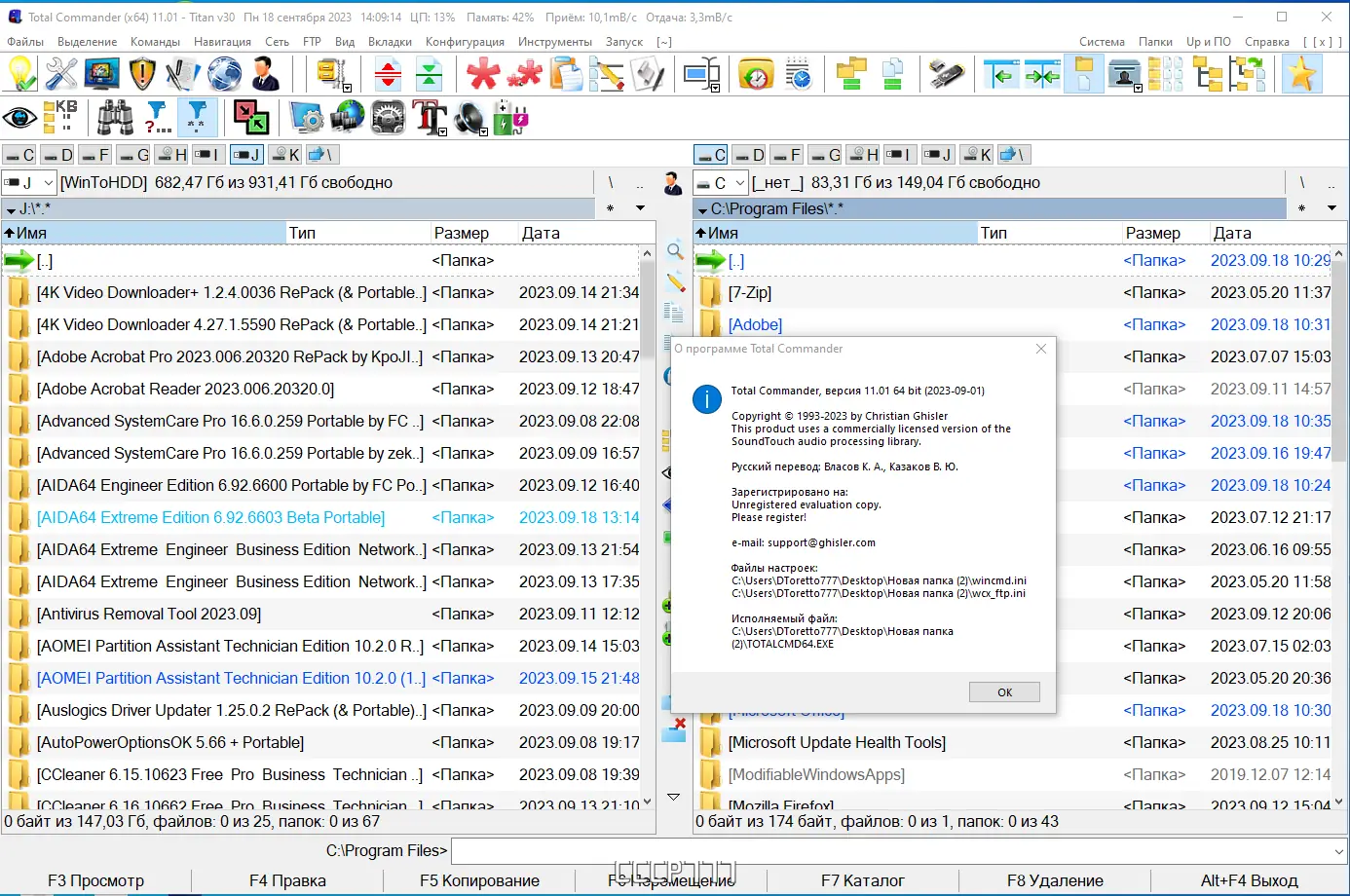Image resolution: width=1350 pixels, height=896 pixels.
Task: Click the yellow star favorites icon
Action: point(1301,74)
